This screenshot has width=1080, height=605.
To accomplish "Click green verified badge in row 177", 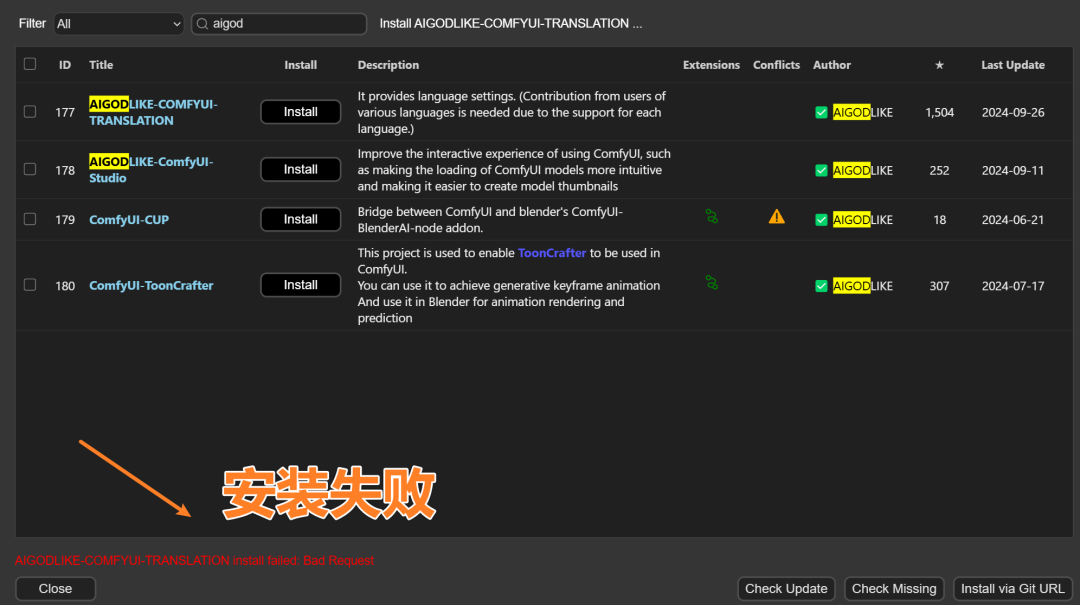I will [821, 112].
